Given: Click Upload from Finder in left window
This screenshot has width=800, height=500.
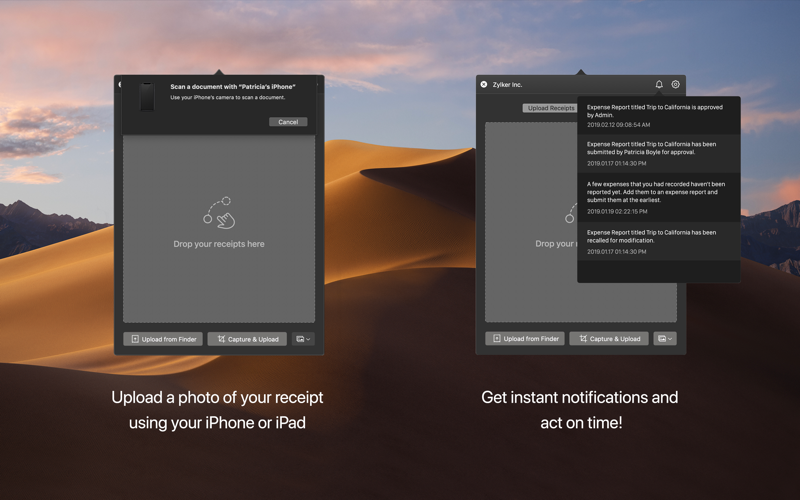Looking at the screenshot, I should click(163, 339).
